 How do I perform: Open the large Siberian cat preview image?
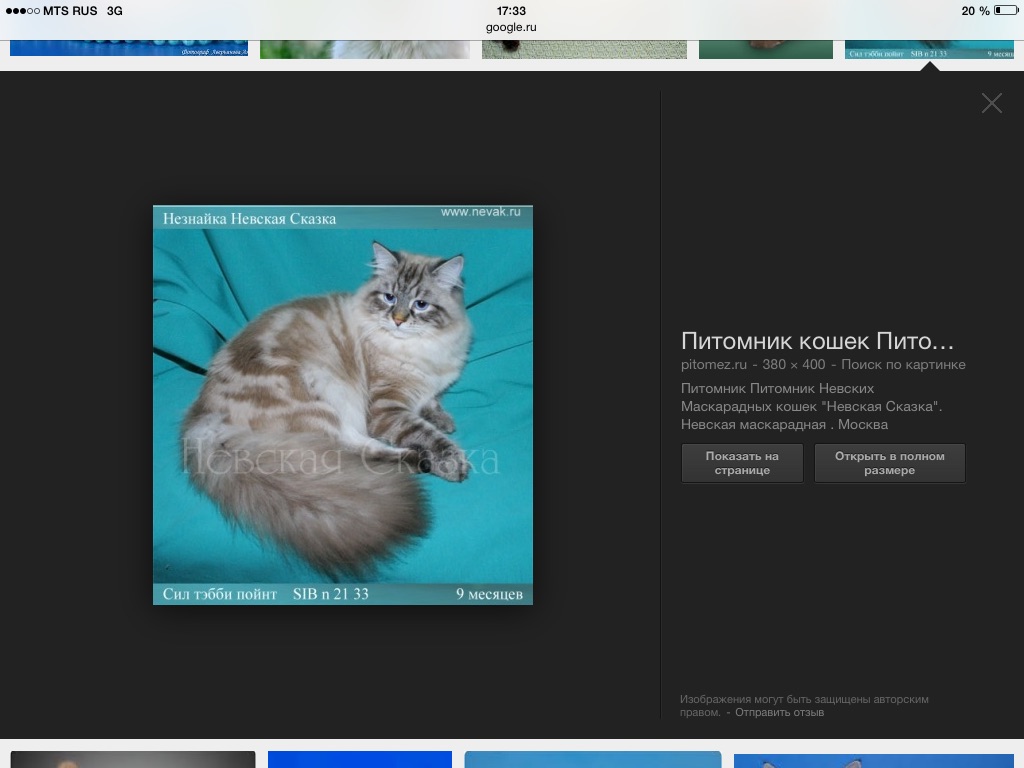[342, 404]
